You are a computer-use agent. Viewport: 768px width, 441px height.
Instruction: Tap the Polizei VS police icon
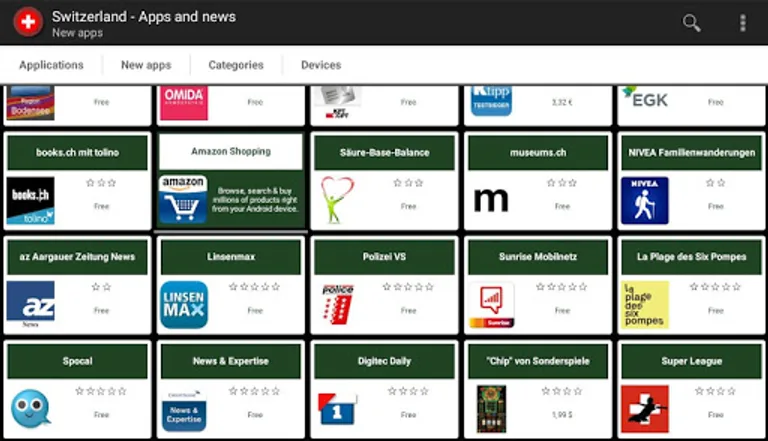[337, 304]
